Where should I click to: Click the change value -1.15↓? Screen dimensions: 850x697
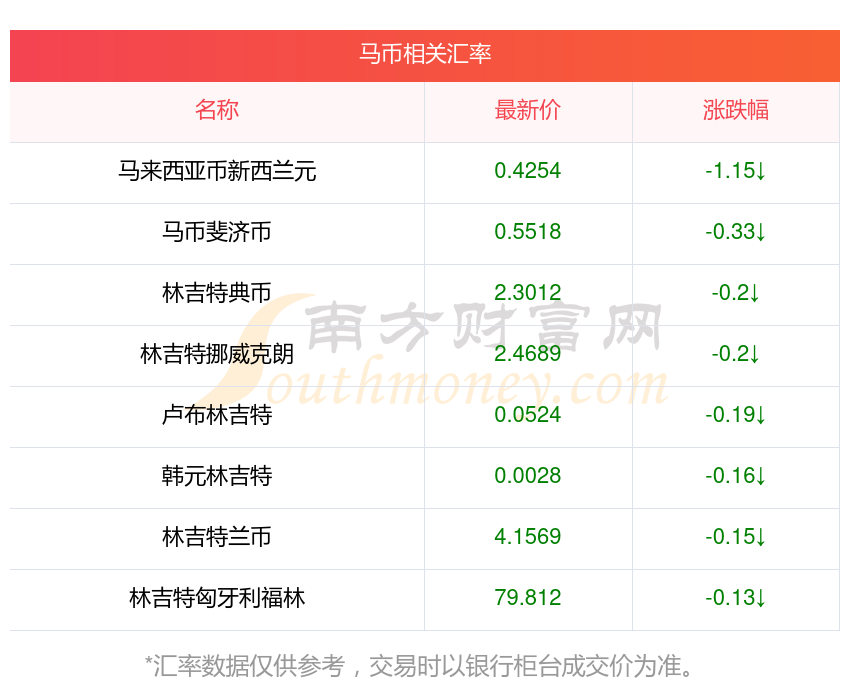[736, 171]
